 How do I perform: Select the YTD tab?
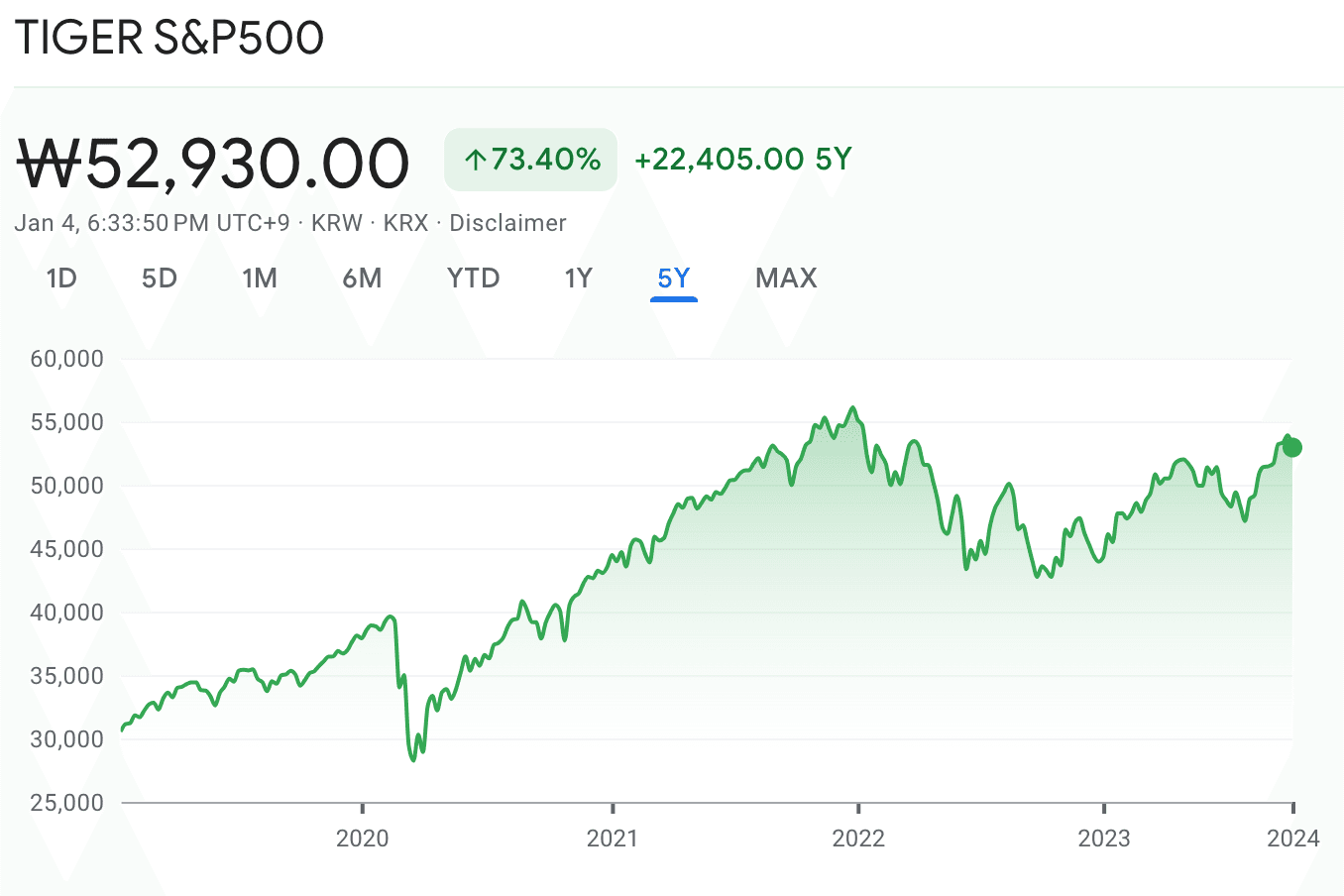[x=473, y=279]
